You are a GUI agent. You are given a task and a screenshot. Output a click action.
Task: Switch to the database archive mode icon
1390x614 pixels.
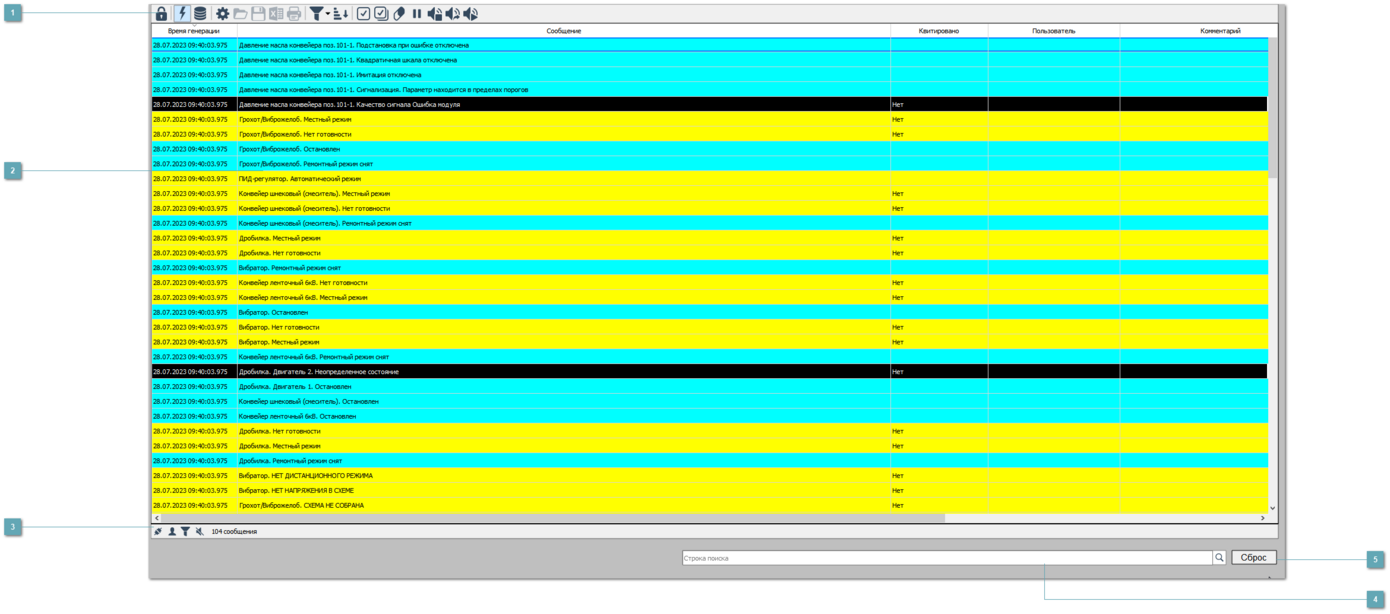(x=200, y=14)
